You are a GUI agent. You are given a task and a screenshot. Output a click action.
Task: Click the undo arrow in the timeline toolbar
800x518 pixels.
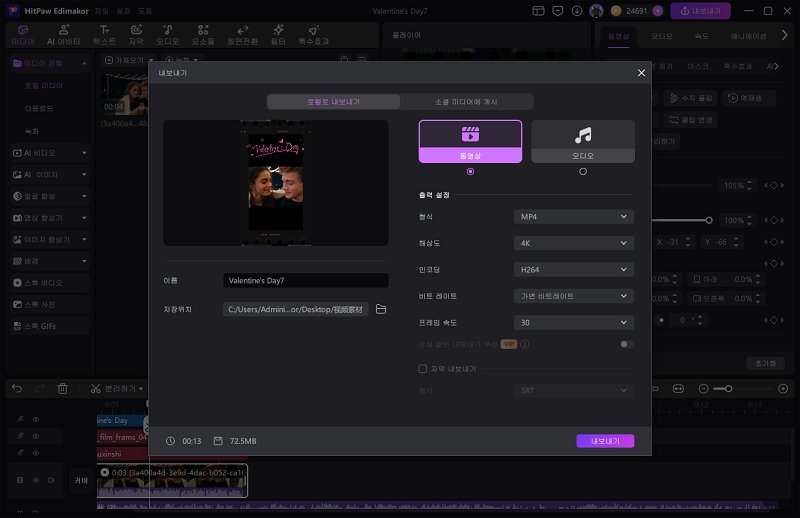point(17,388)
